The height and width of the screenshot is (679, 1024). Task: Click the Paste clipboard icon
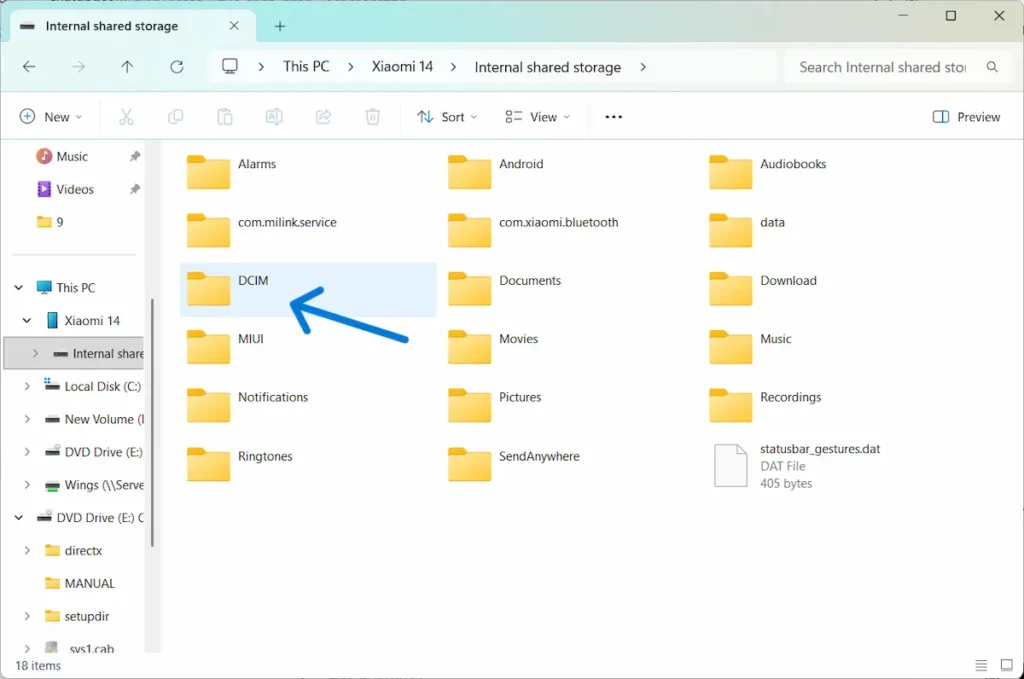point(225,117)
